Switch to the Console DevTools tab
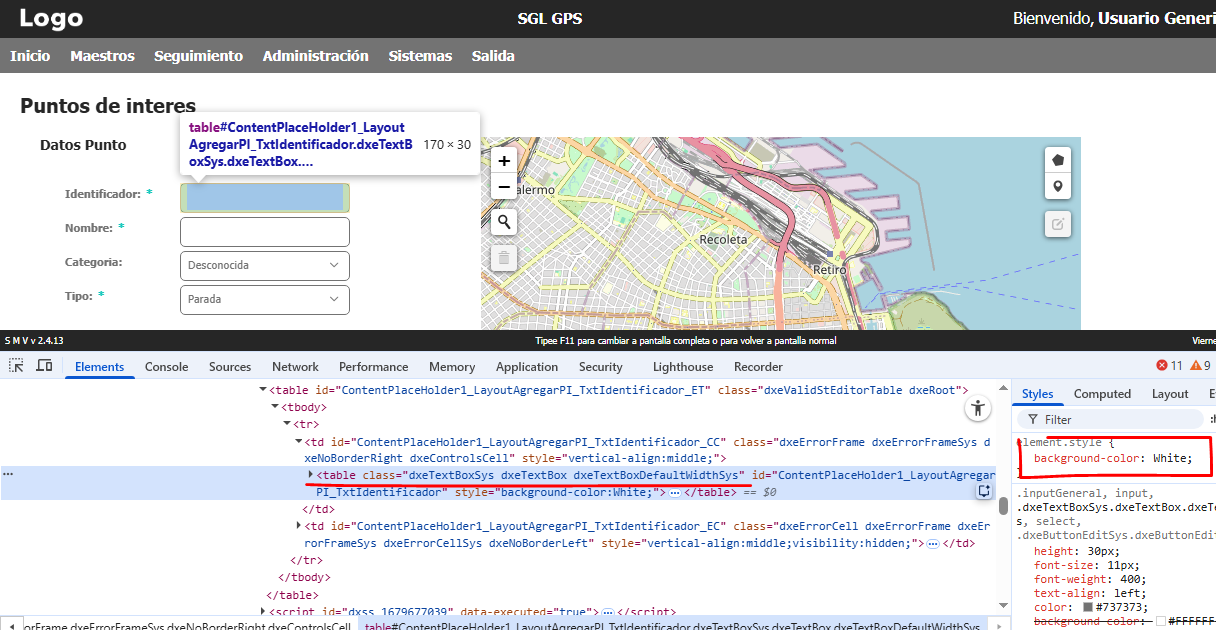1216x630 pixels. point(166,367)
